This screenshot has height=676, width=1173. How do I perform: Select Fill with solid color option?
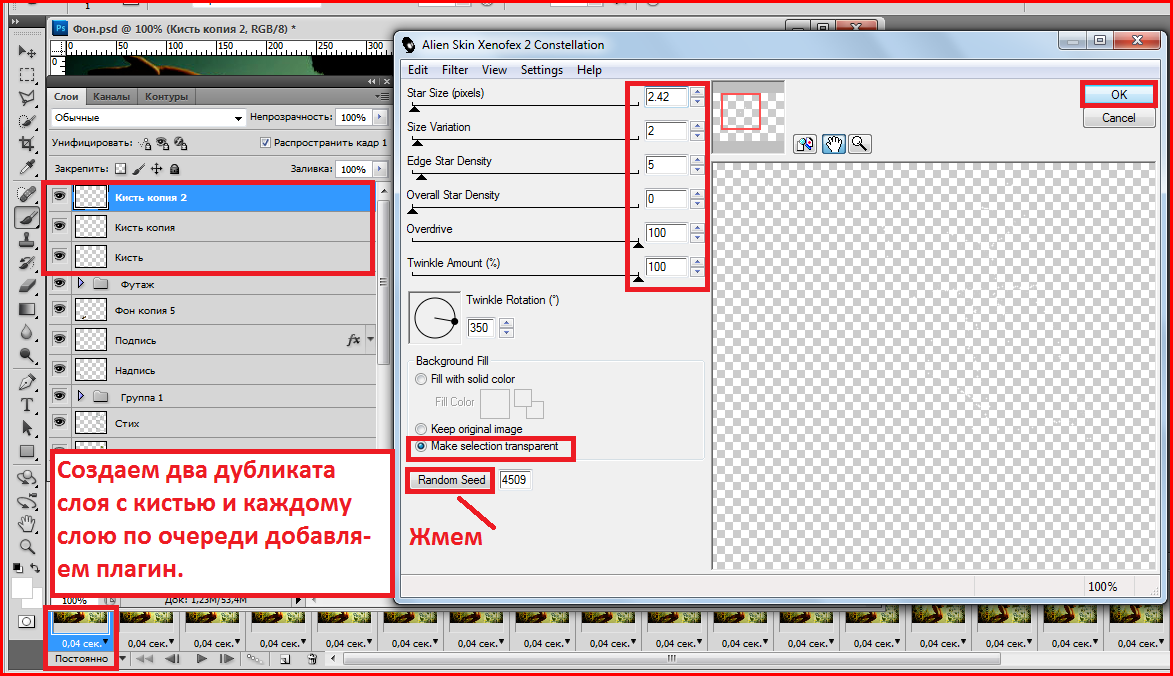(421, 379)
